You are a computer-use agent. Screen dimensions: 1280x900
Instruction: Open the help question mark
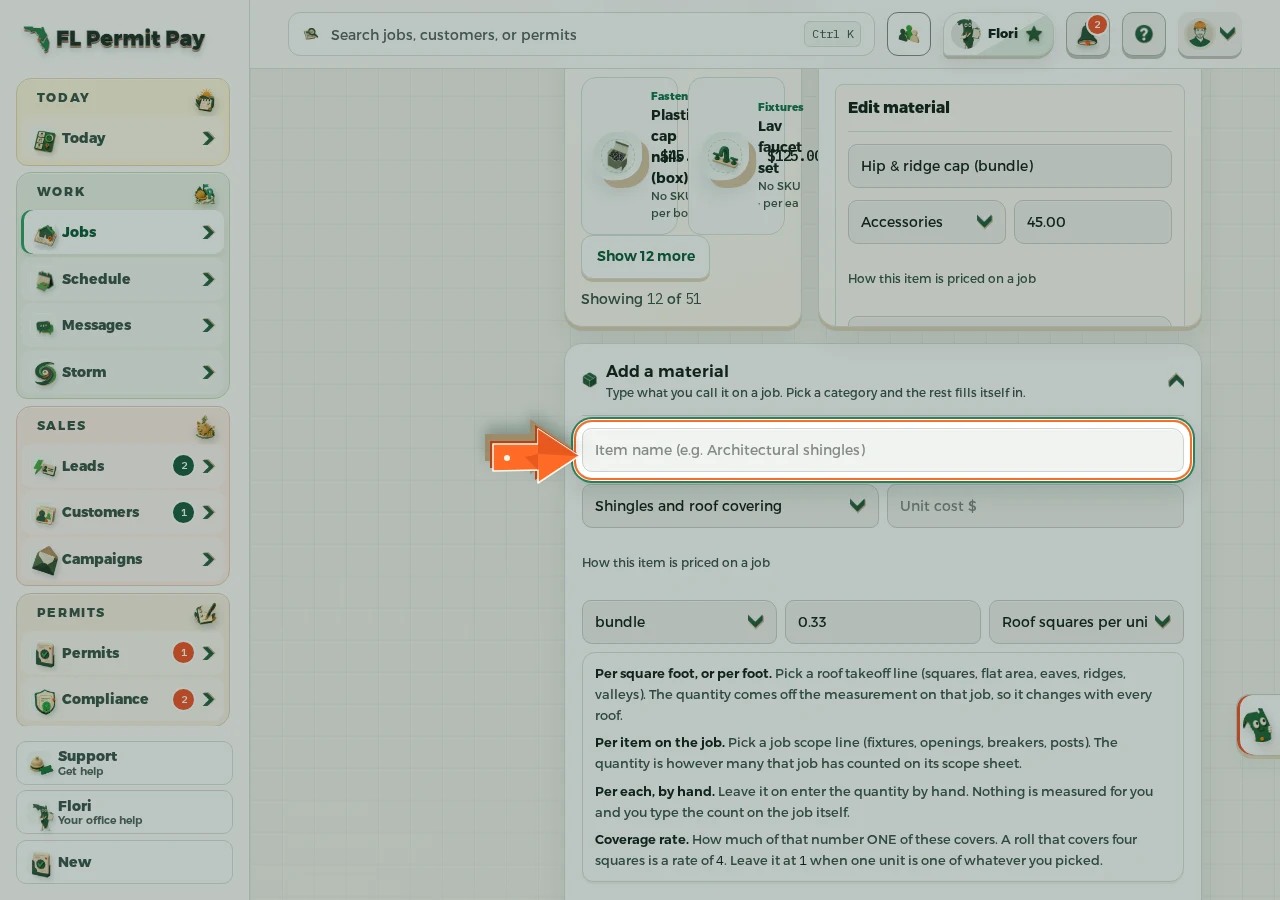tap(1144, 35)
